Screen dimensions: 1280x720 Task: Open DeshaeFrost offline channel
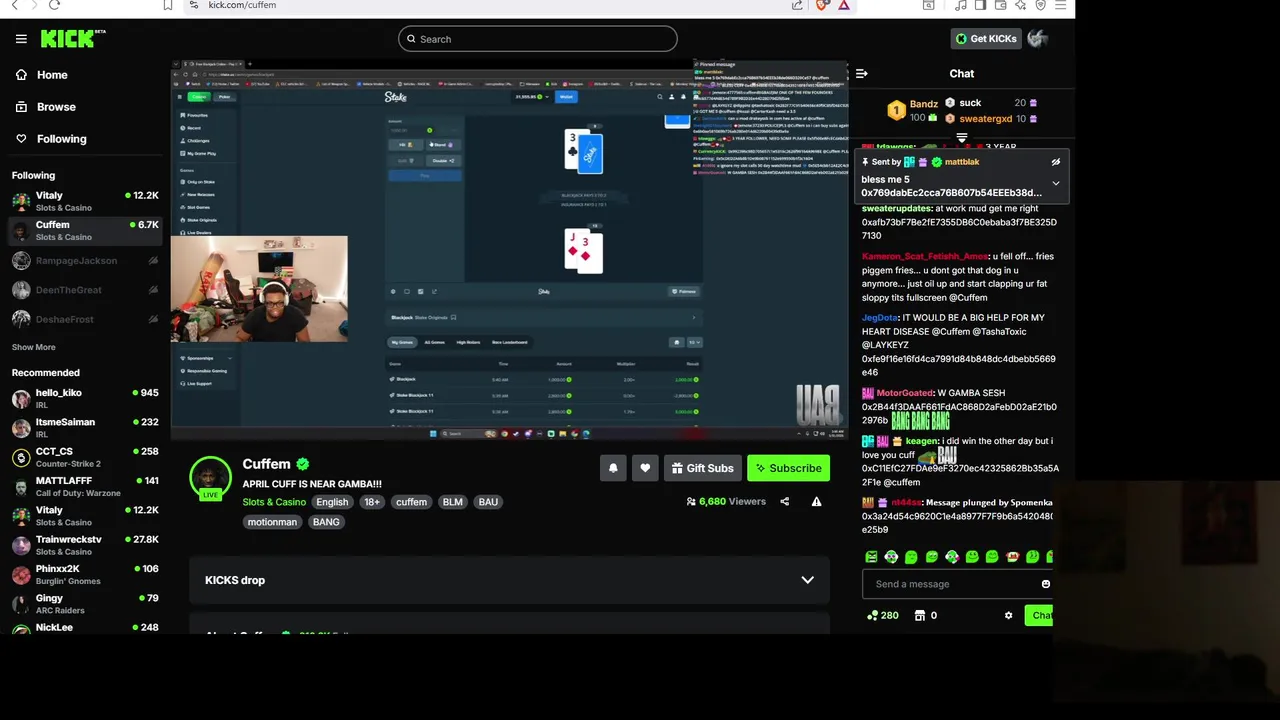point(85,319)
